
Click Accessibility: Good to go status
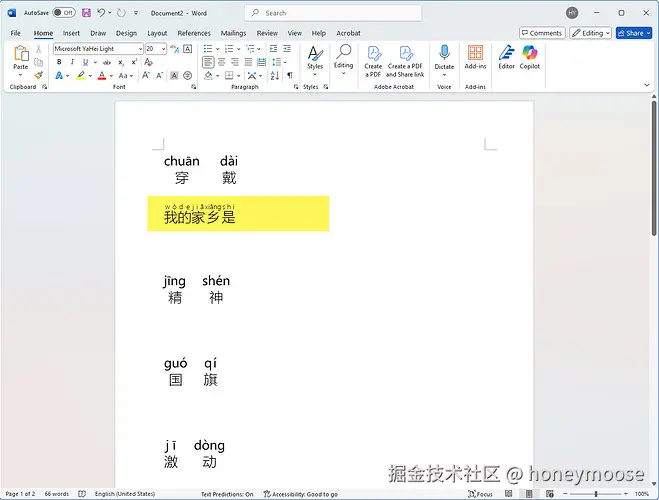click(x=301, y=494)
